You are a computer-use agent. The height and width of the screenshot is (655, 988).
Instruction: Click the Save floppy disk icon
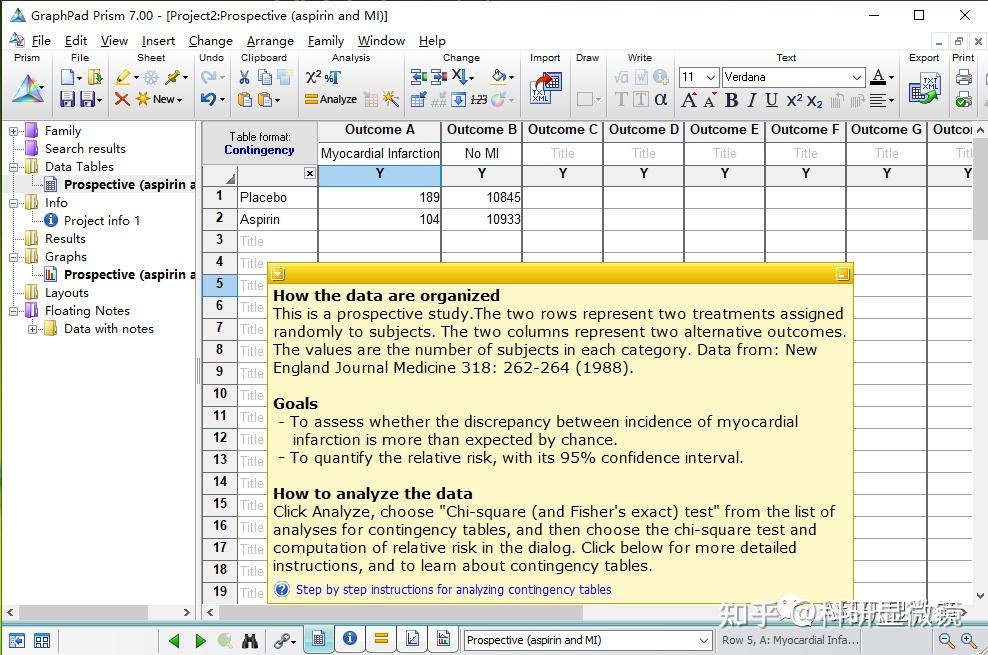pyautogui.click(x=67, y=99)
